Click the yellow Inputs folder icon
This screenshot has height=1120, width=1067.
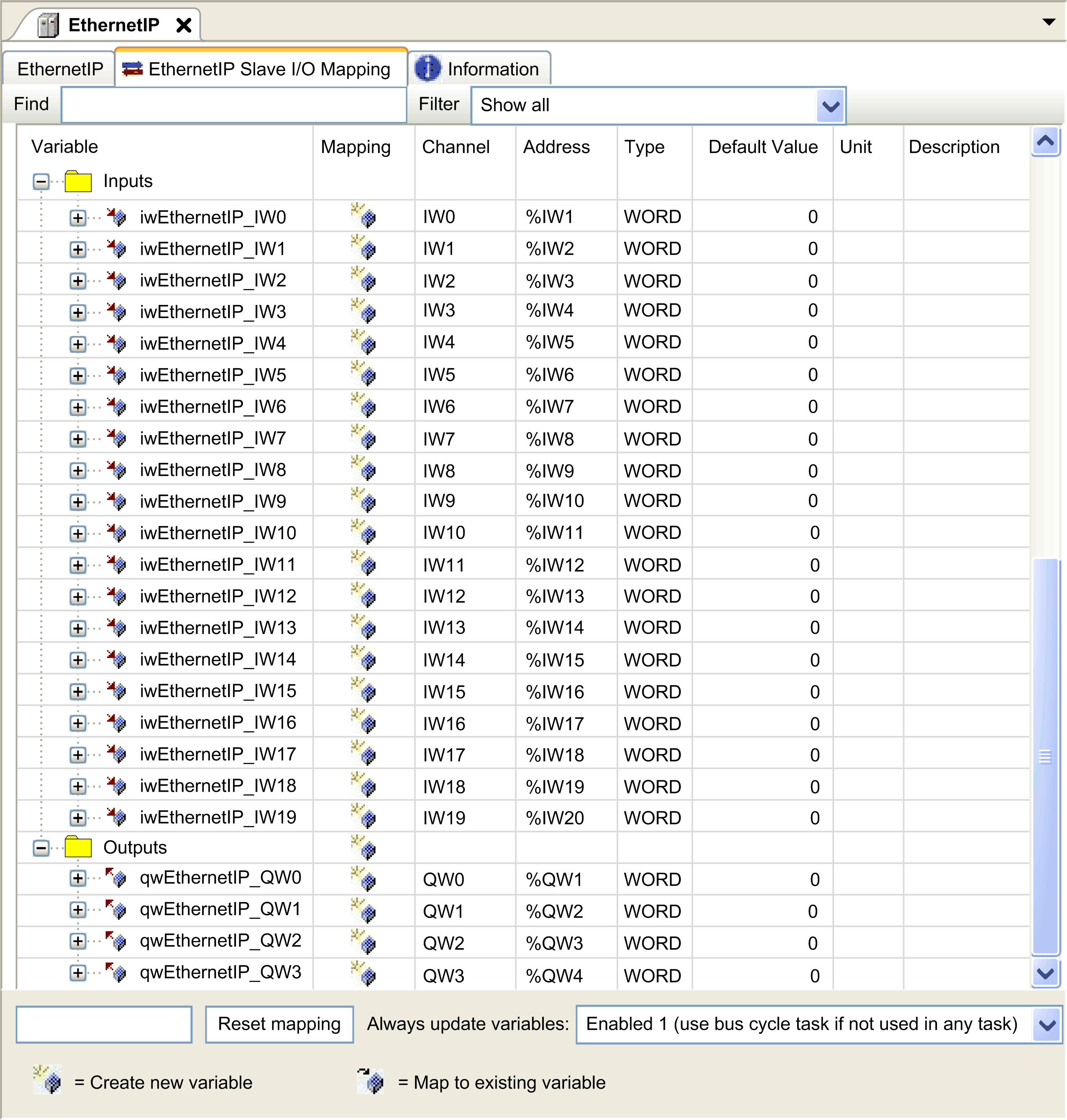79,181
